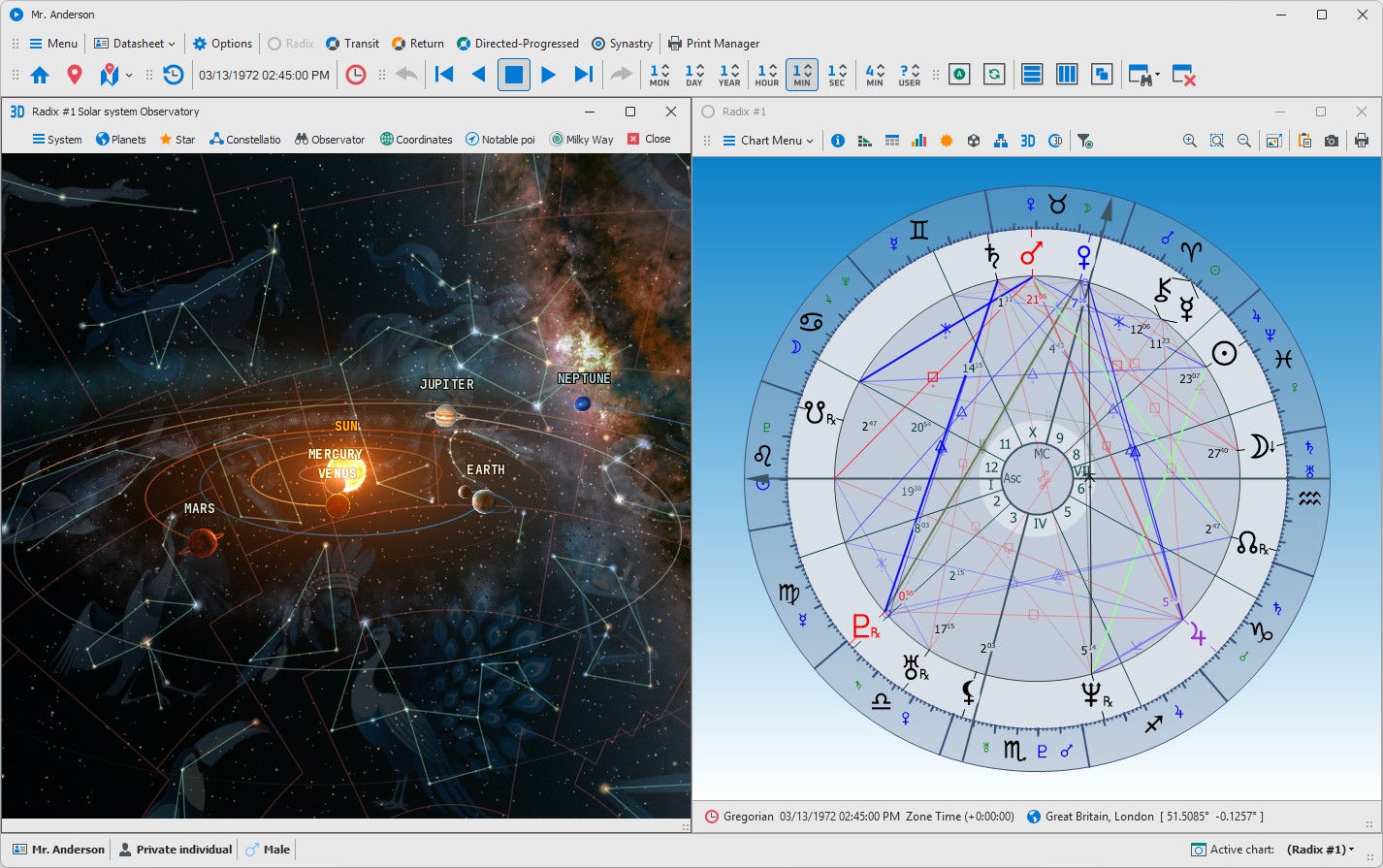
Task: Jump to first step in animation
Action: pyautogui.click(x=444, y=75)
